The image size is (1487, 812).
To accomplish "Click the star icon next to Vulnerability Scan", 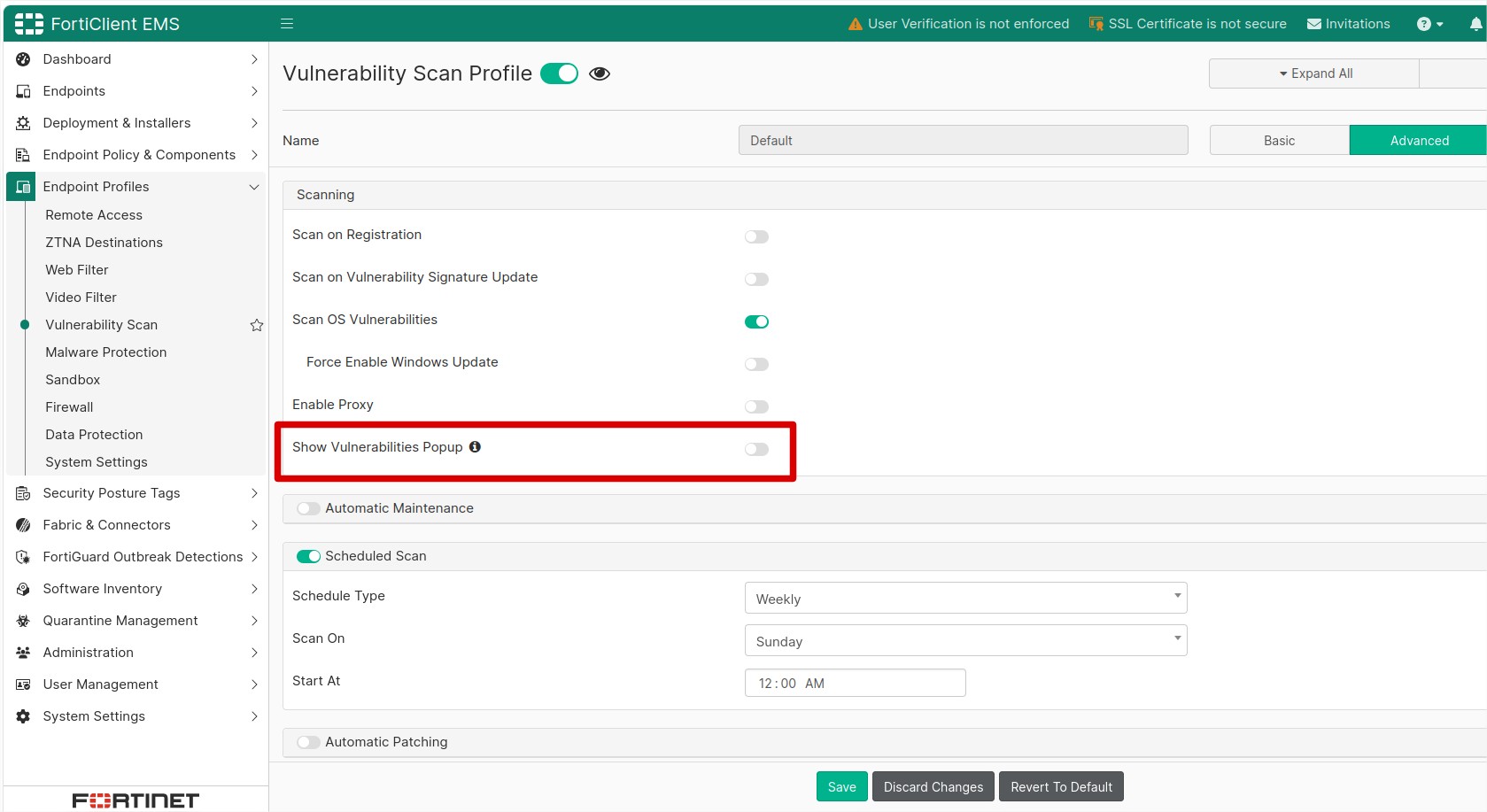I will 257,325.
